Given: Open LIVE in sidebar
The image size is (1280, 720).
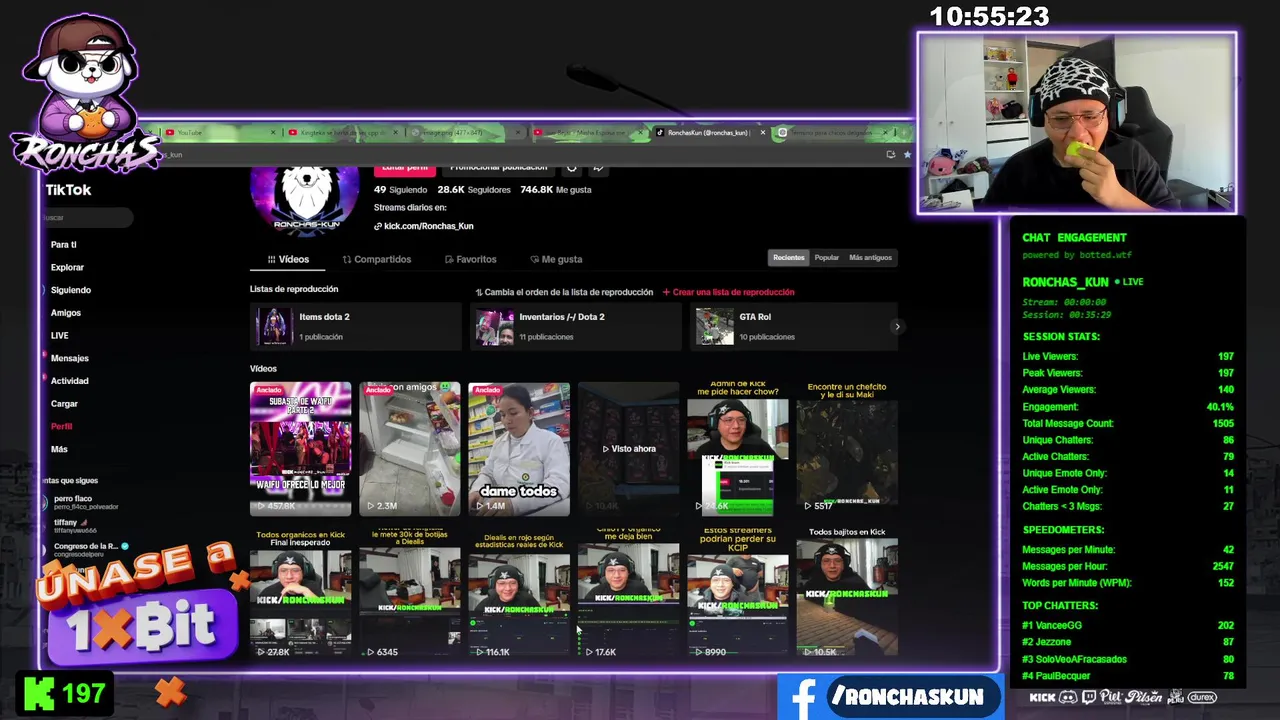Looking at the screenshot, I should pyautogui.click(x=60, y=336).
